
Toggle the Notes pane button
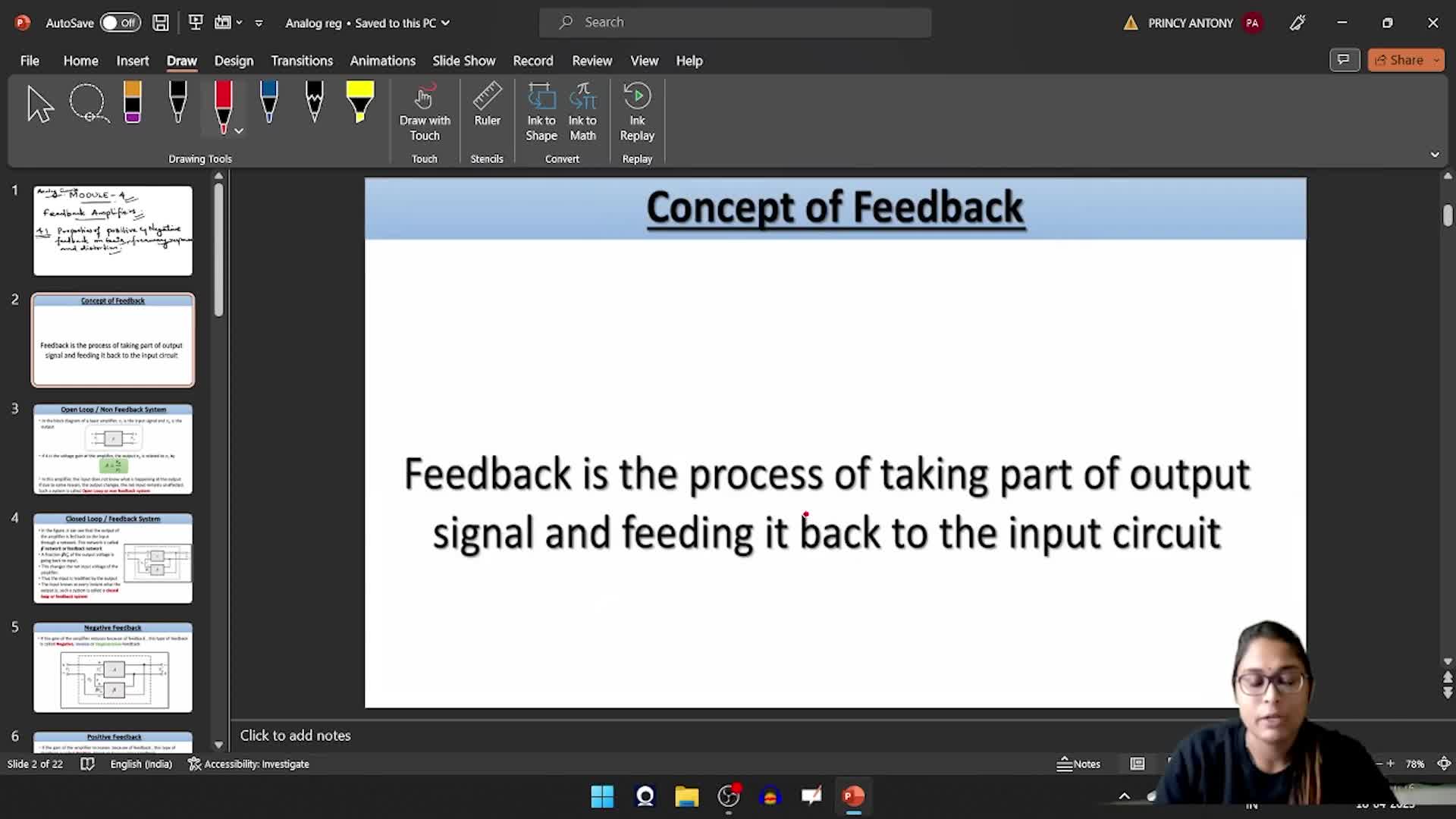click(1078, 764)
